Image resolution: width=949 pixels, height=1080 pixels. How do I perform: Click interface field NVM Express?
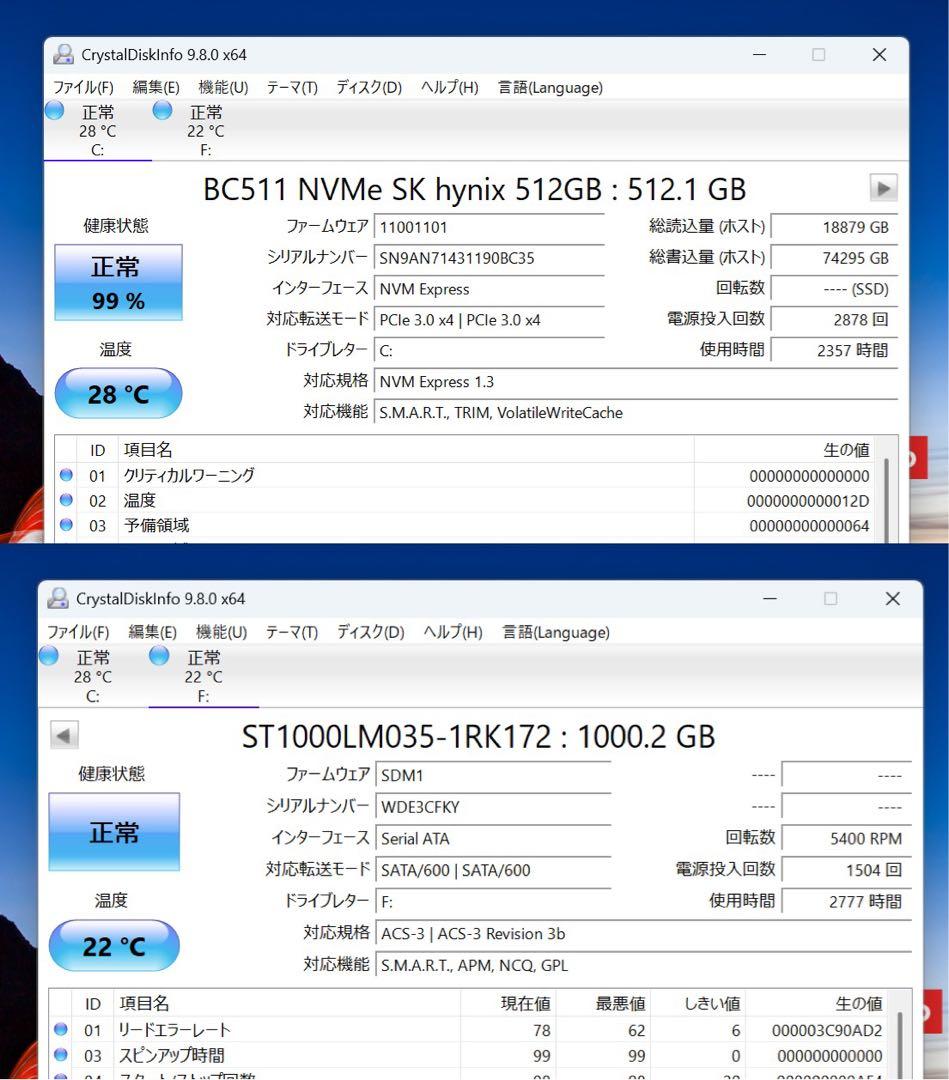489,289
